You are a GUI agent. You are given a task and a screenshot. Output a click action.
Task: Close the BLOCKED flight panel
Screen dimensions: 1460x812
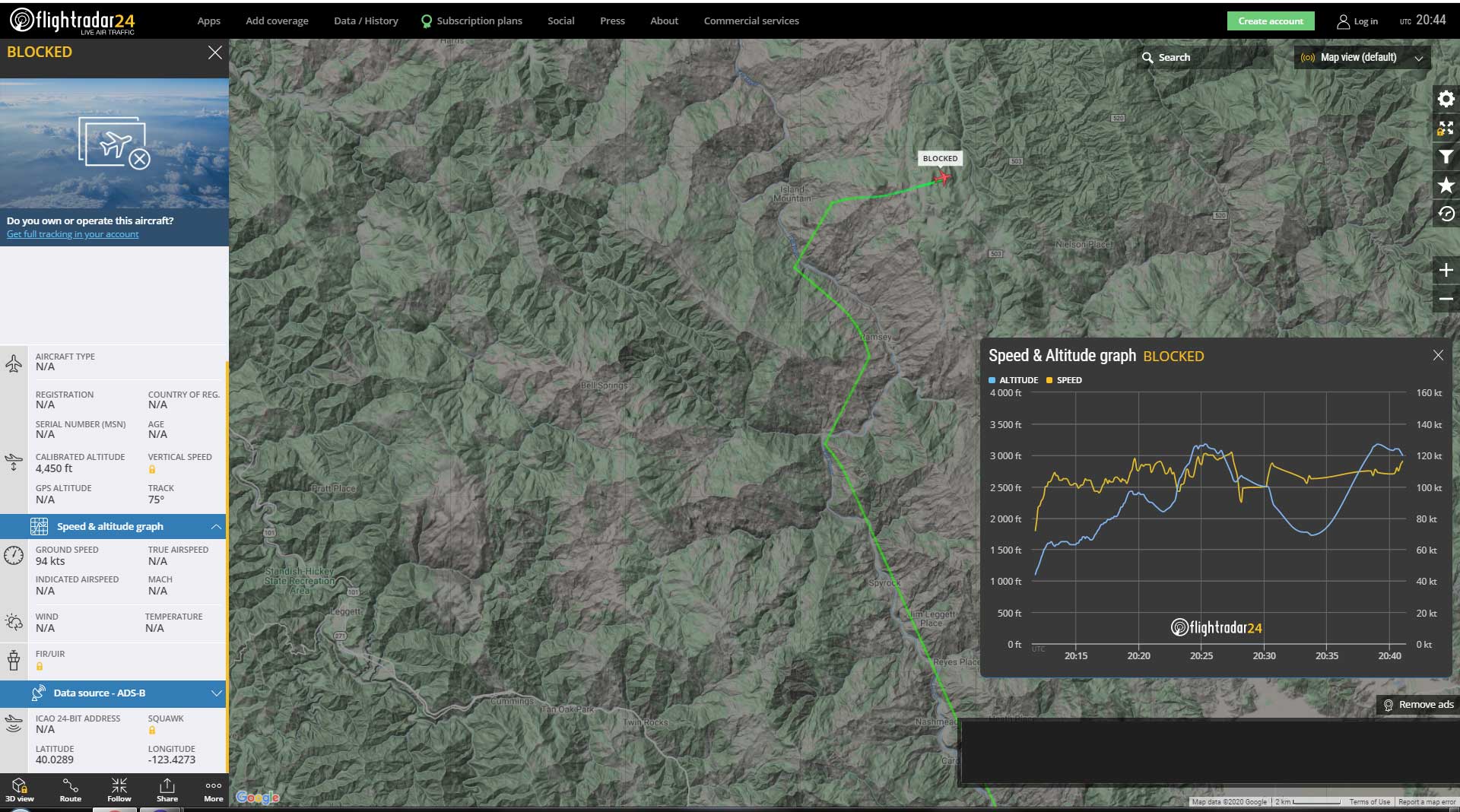[x=215, y=52]
